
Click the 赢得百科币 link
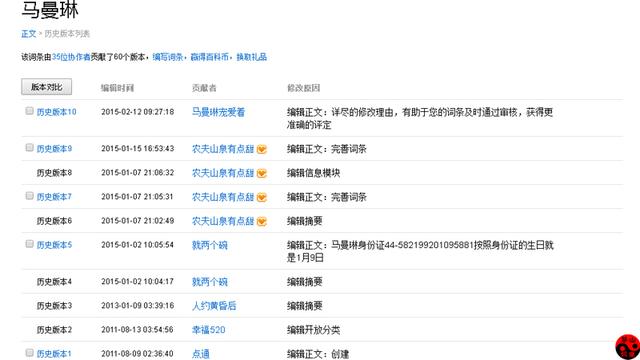click(x=210, y=57)
